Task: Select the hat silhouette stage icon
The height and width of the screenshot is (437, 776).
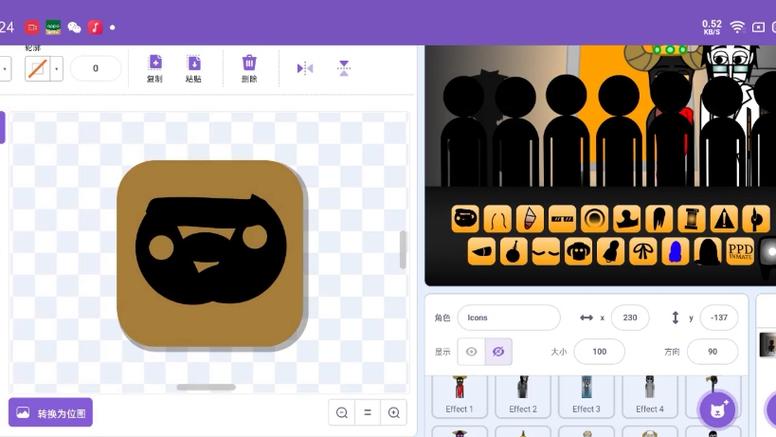Action: [627, 218]
